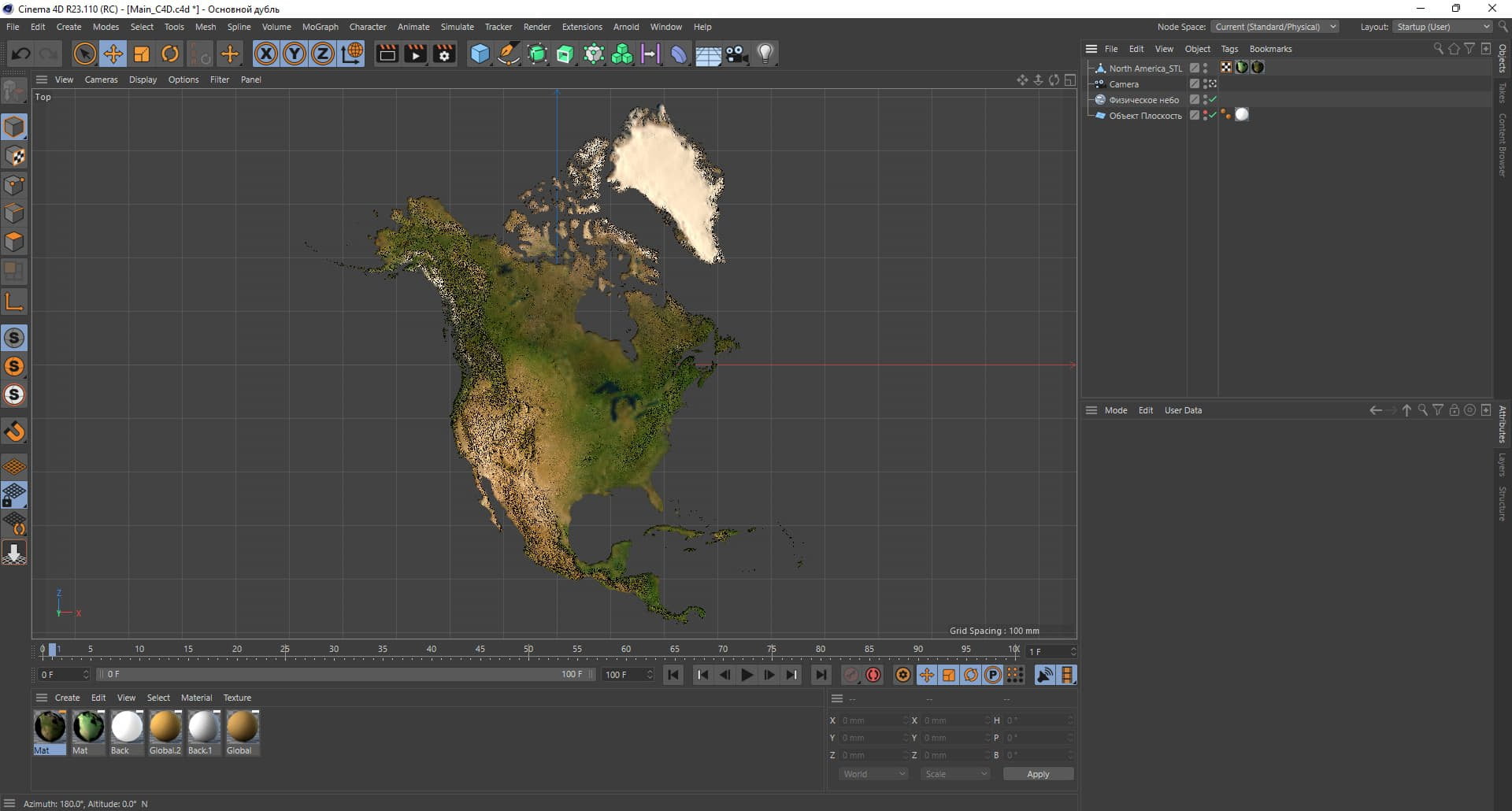Activate the Rotate tool in the top toolbar
The height and width of the screenshot is (811, 1512).
click(x=170, y=54)
